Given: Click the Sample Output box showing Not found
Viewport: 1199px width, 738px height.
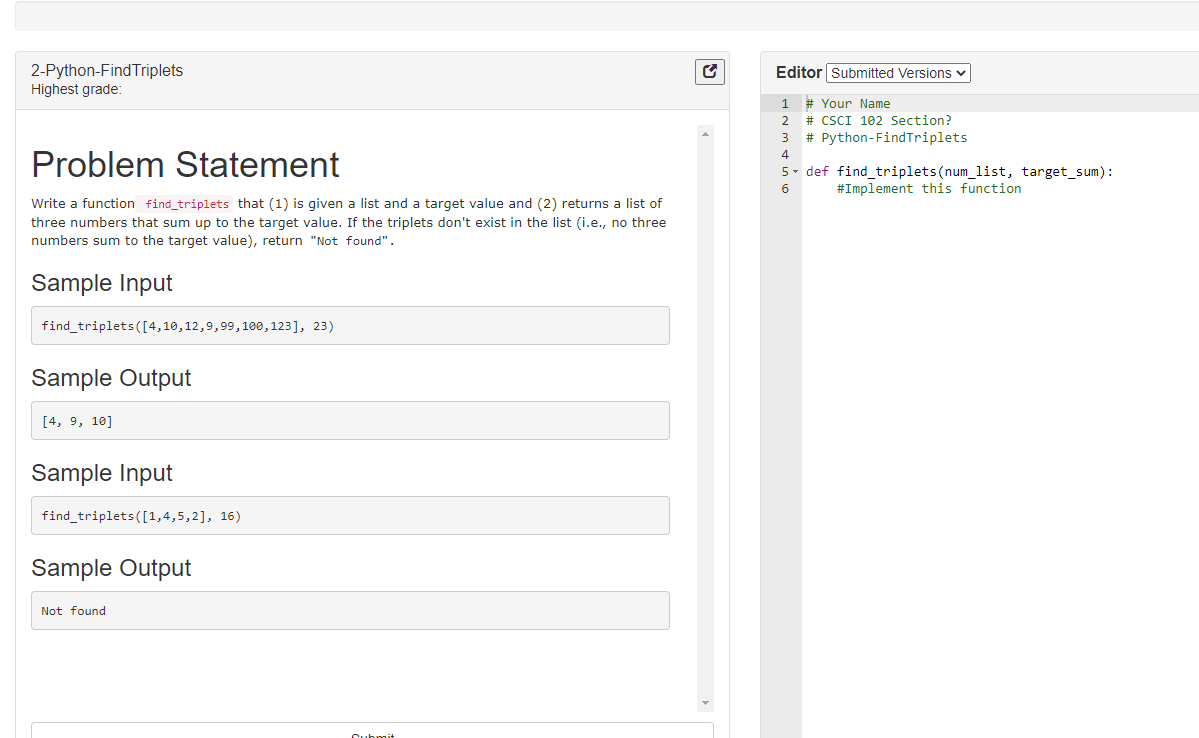Looking at the screenshot, I should (350, 610).
